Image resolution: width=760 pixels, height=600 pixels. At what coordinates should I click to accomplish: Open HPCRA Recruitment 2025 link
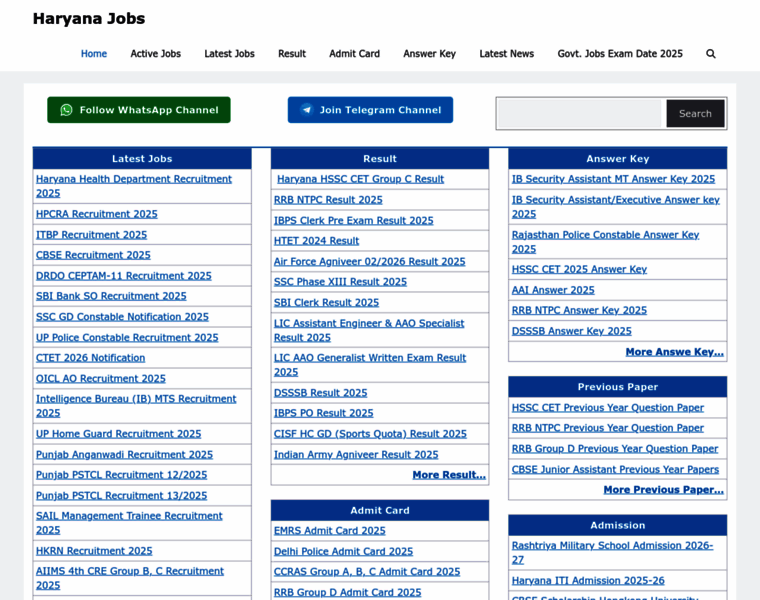(x=96, y=214)
